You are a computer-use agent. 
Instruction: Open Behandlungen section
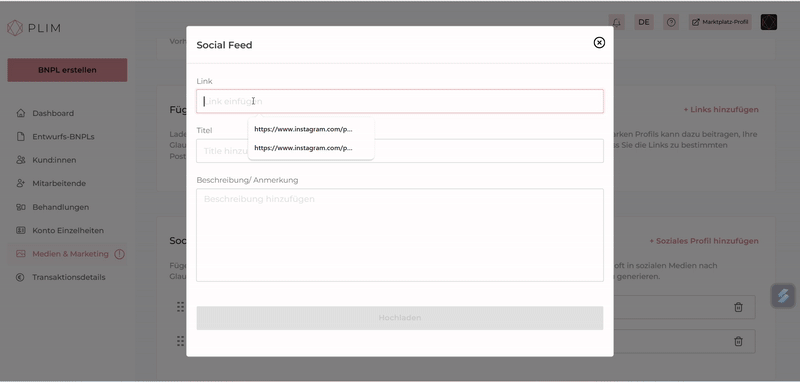[60, 207]
